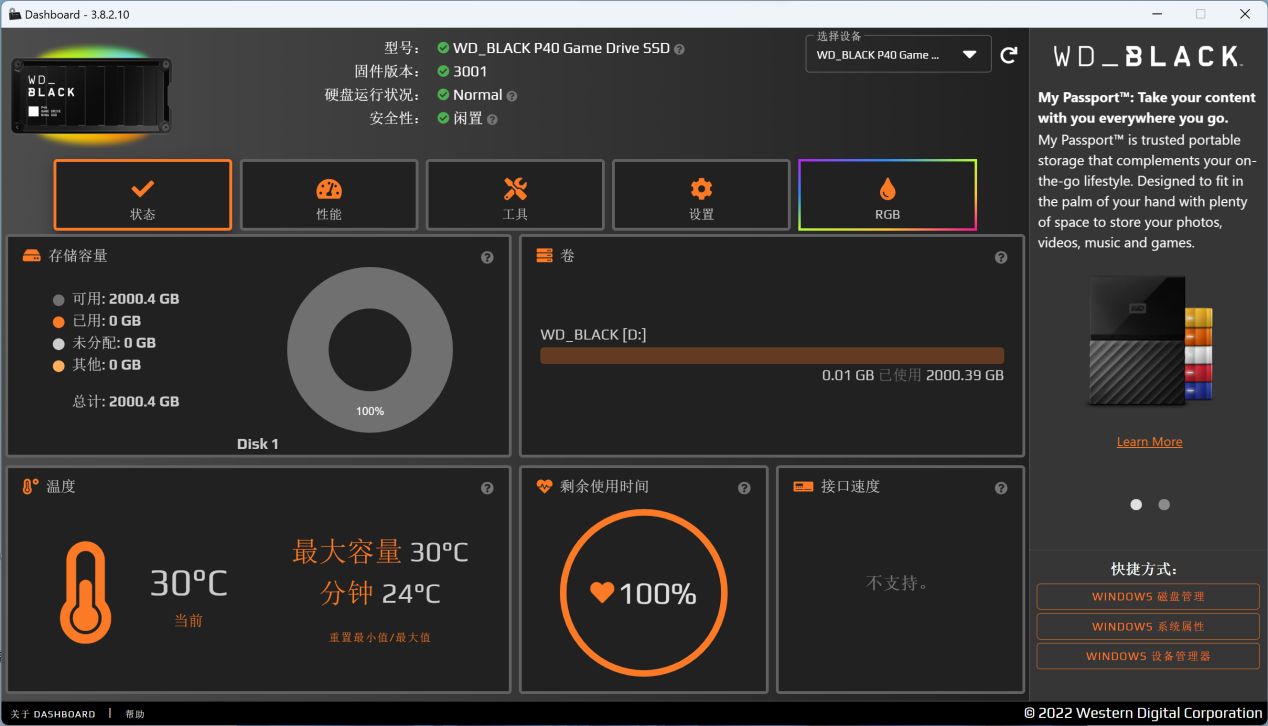The image size is (1268, 726).
Task: Click 帮助 help in footer
Action: (x=135, y=714)
